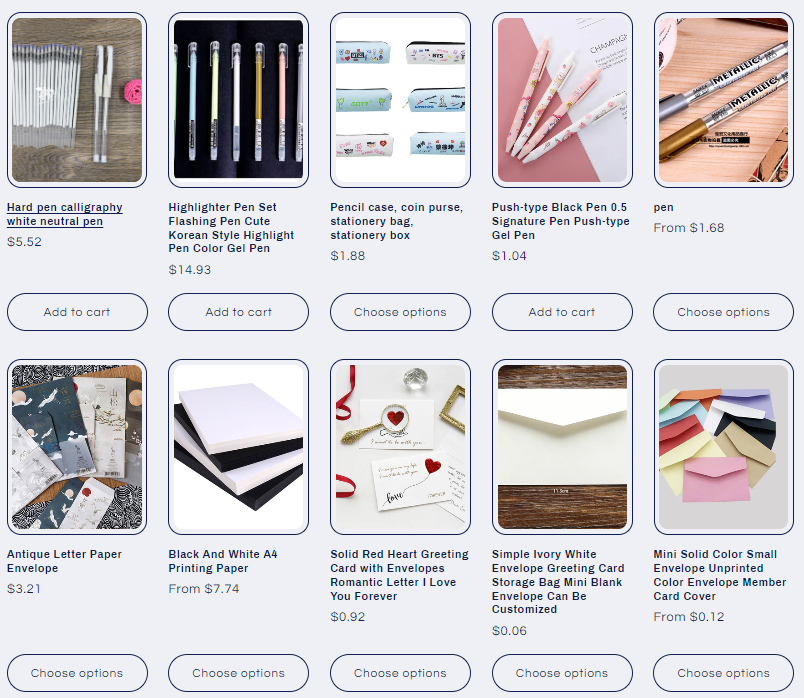Open the Highlighter Pen Set product image
804x698 pixels.
pos(238,100)
